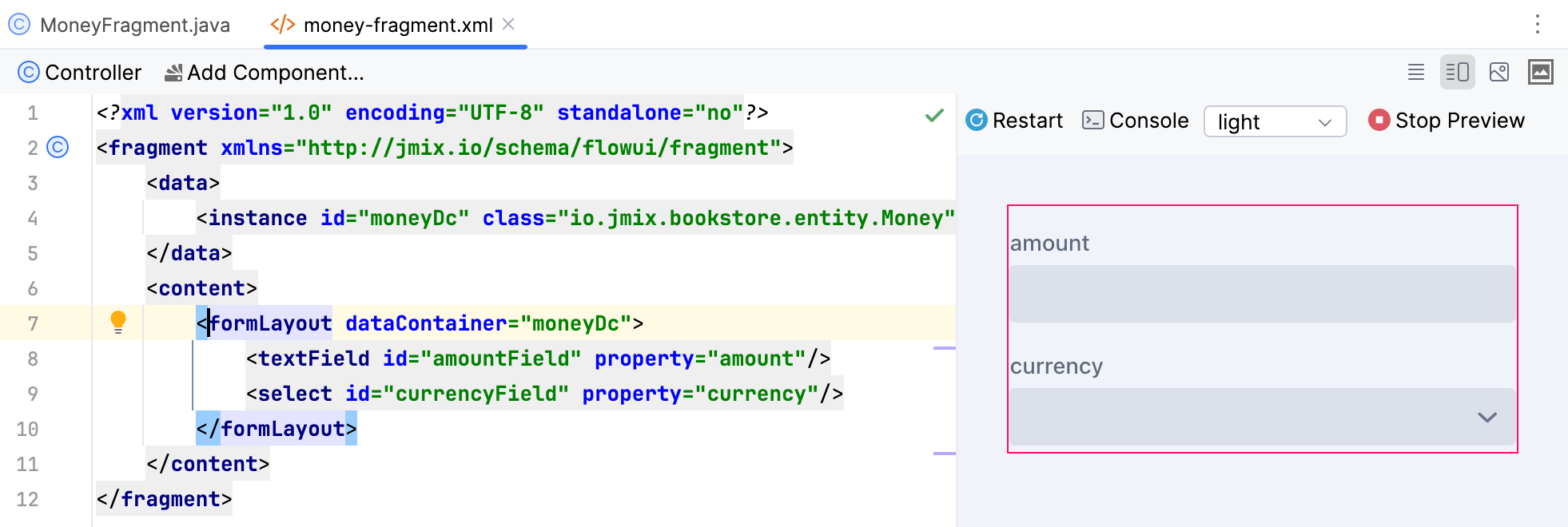The height and width of the screenshot is (527, 1568).
Task: Open the preview Console
Action: click(x=1136, y=121)
